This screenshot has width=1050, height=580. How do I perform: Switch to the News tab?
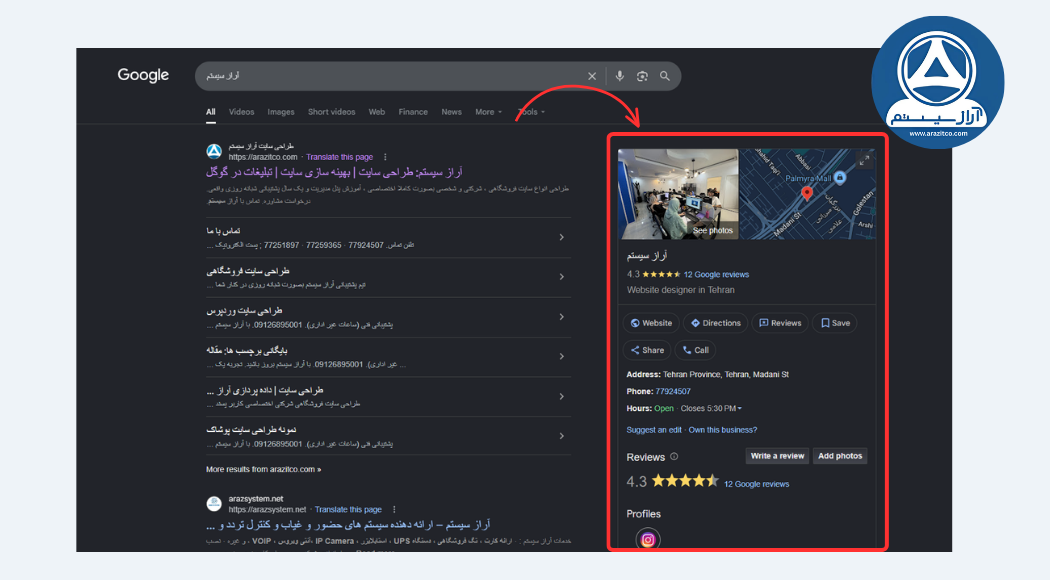coord(451,112)
